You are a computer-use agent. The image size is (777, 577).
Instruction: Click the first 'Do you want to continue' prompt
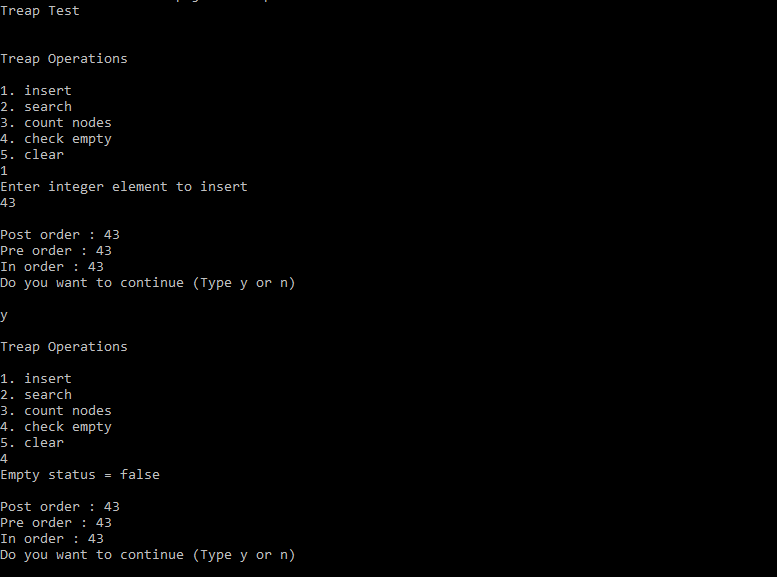tap(148, 283)
